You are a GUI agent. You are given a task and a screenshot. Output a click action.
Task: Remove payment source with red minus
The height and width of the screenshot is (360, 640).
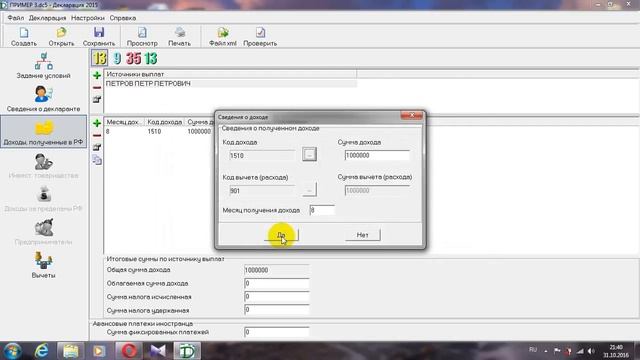tap(97, 87)
